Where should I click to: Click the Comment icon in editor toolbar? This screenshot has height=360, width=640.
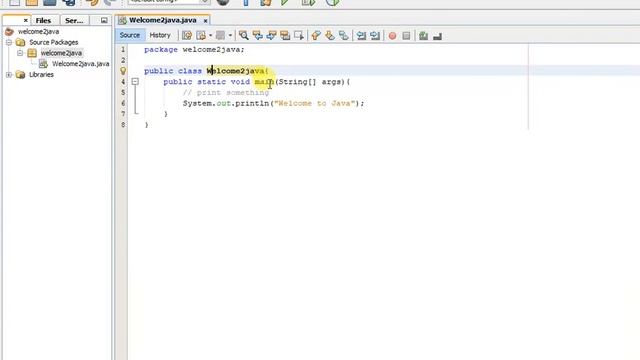[424, 36]
